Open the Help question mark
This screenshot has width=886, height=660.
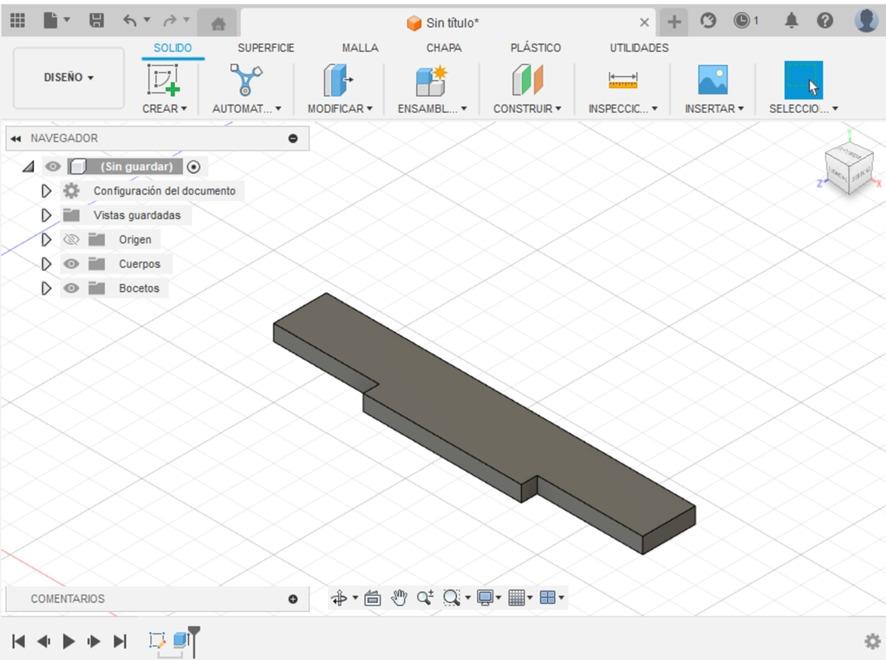point(824,21)
